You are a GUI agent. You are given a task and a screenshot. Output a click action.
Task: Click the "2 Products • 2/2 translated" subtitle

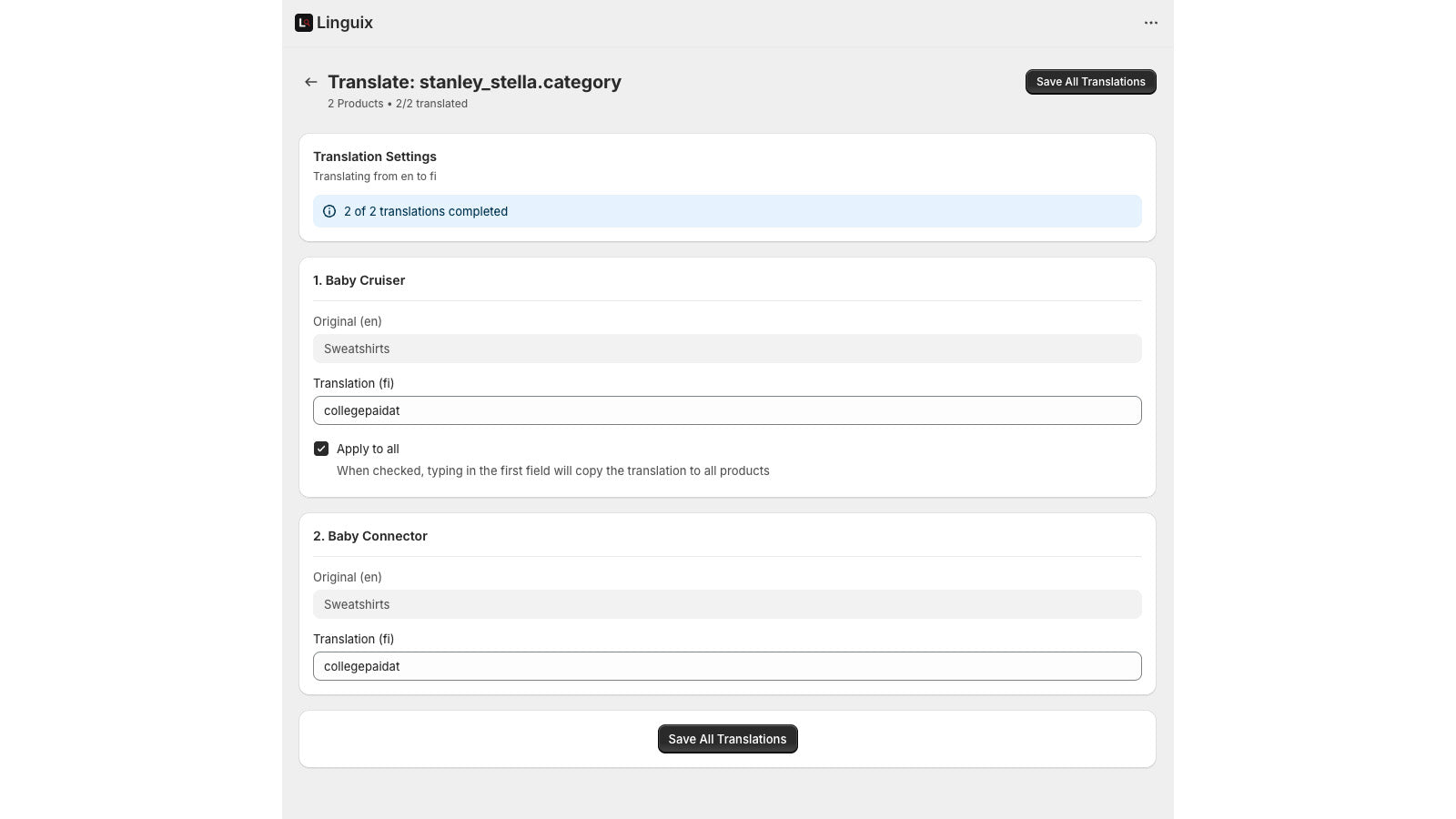click(x=398, y=104)
